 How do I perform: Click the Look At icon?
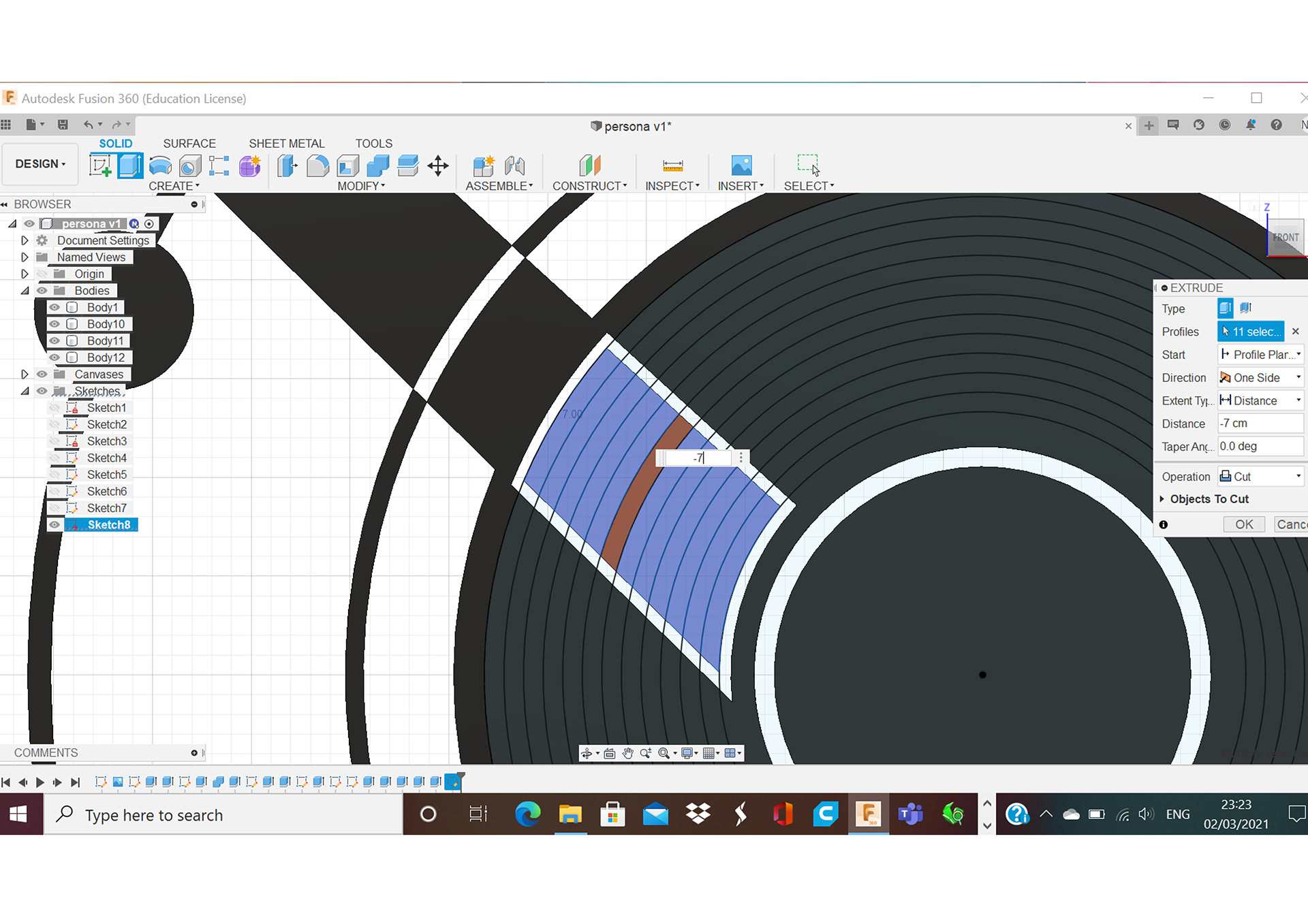coord(610,753)
